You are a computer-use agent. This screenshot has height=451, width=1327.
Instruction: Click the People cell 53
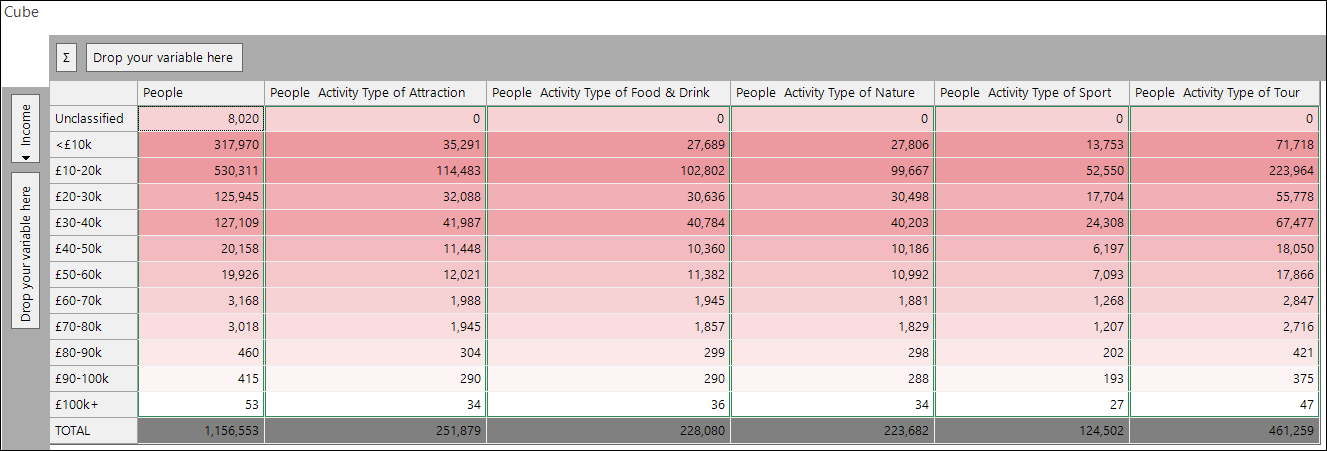tap(201, 404)
